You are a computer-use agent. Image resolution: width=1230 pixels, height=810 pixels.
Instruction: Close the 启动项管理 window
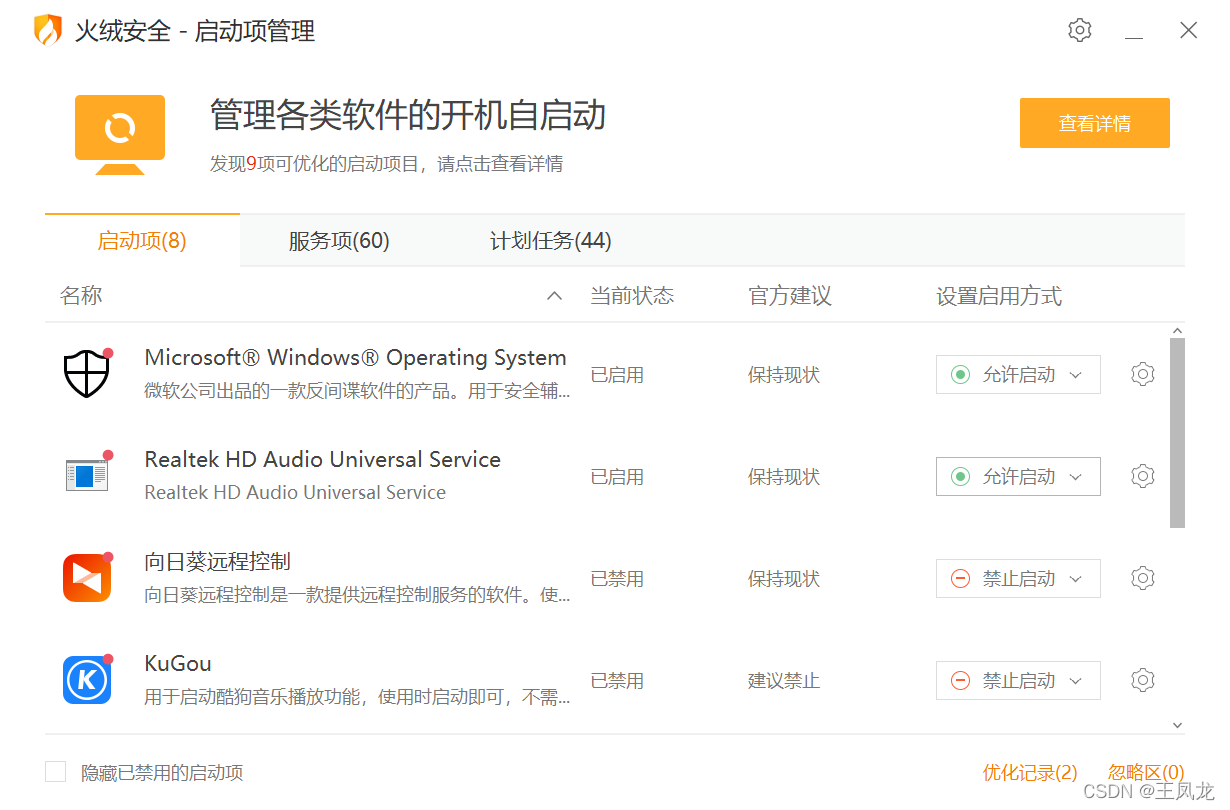[1188, 30]
